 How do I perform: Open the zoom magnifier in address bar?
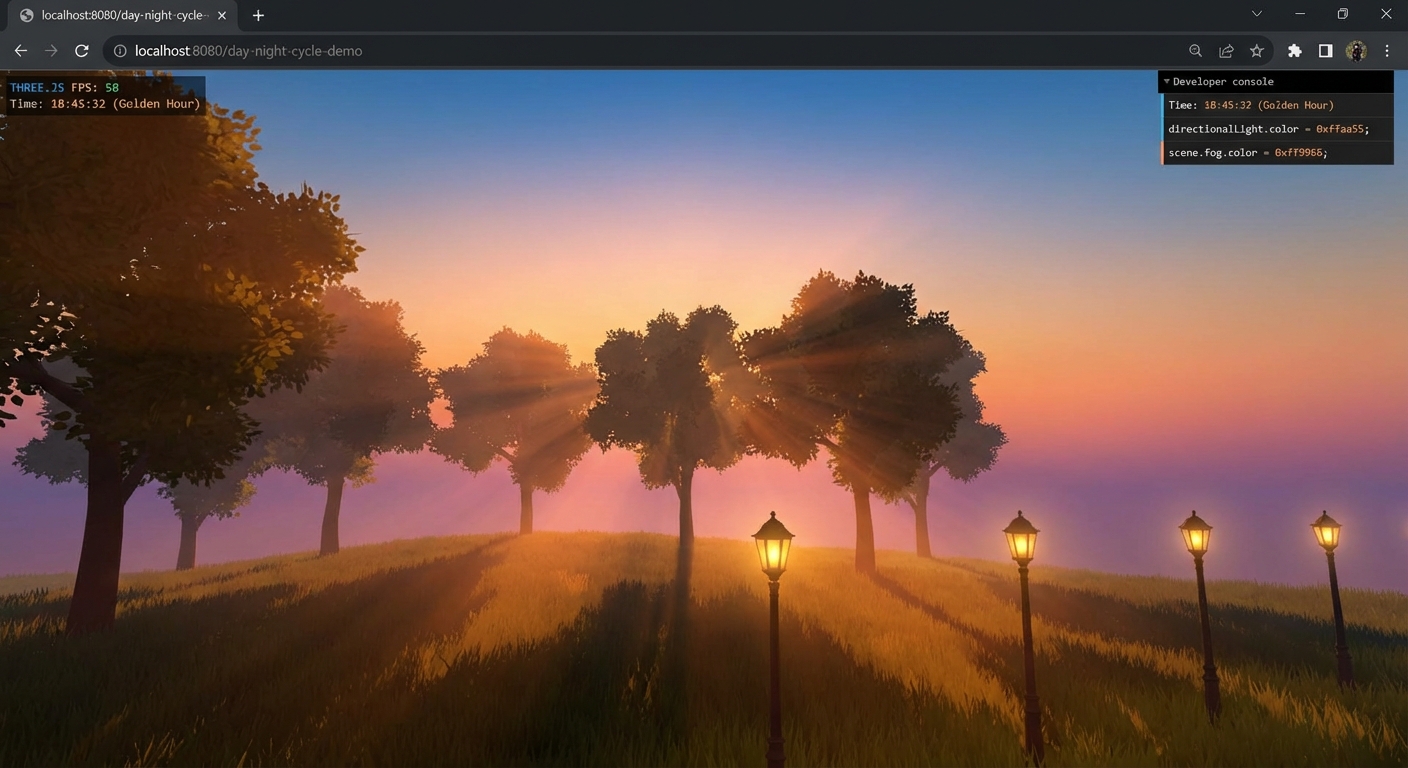[1195, 51]
